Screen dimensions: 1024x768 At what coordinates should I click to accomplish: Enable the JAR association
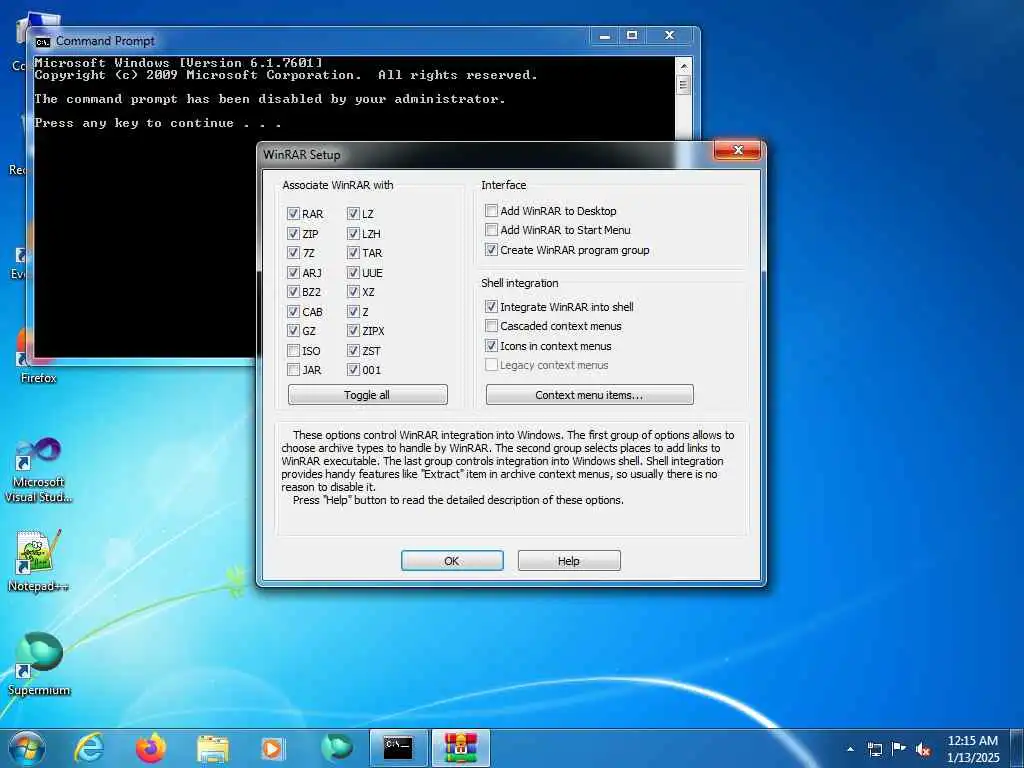[293, 370]
